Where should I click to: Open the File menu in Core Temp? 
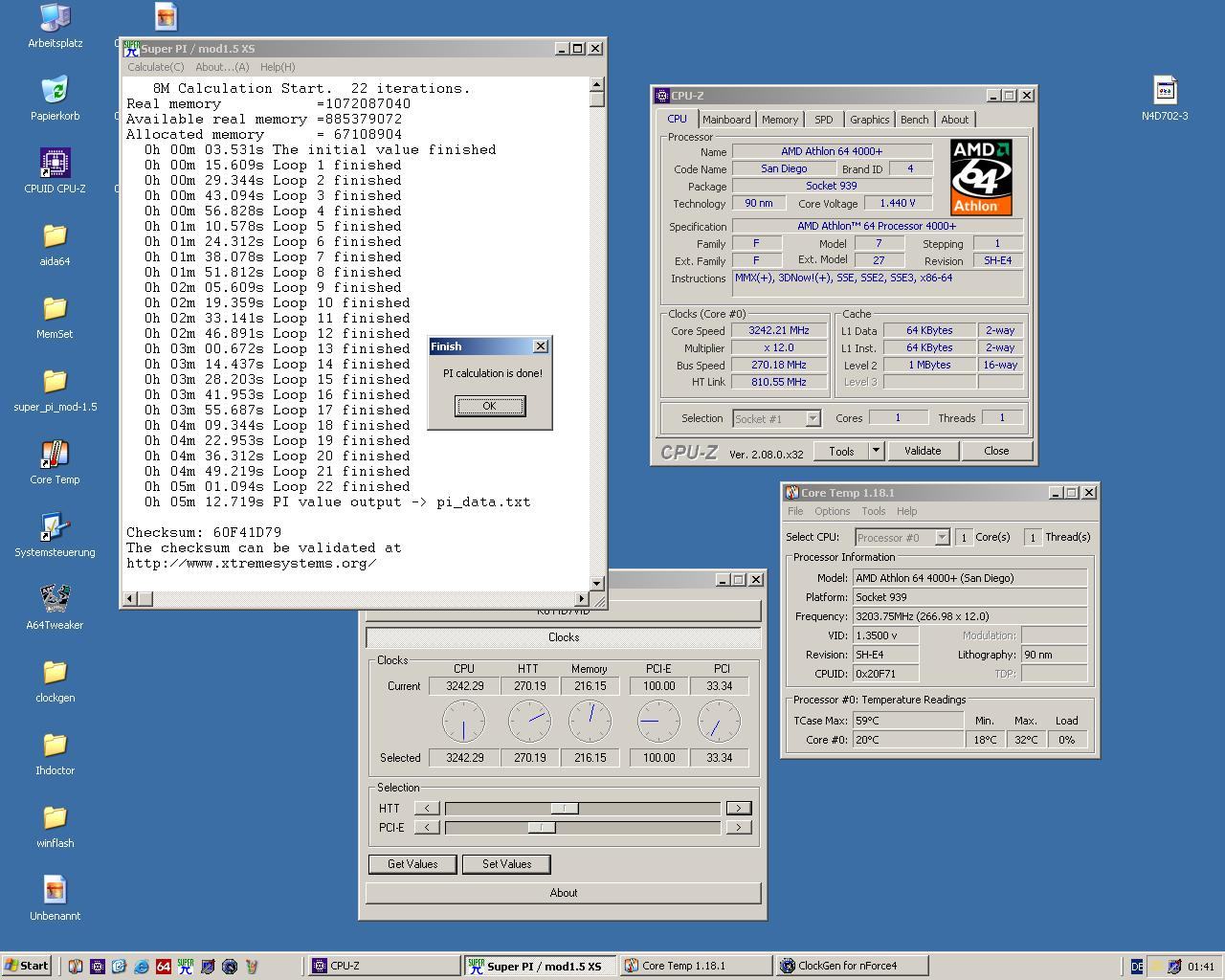pos(795,511)
